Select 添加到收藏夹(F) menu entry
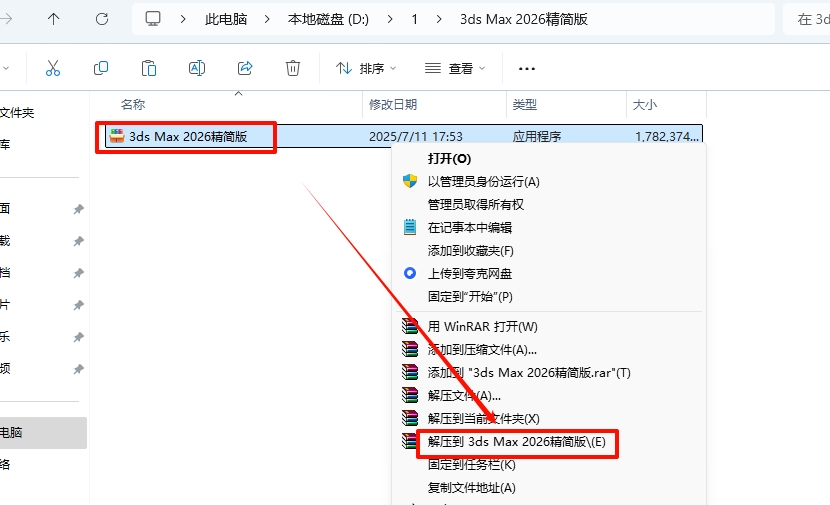Image resolution: width=830 pixels, height=505 pixels. coord(471,250)
